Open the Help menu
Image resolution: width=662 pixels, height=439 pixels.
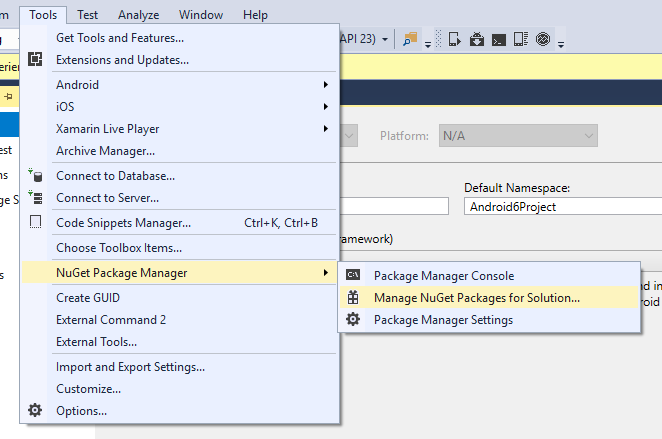pyautogui.click(x=255, y=15)
